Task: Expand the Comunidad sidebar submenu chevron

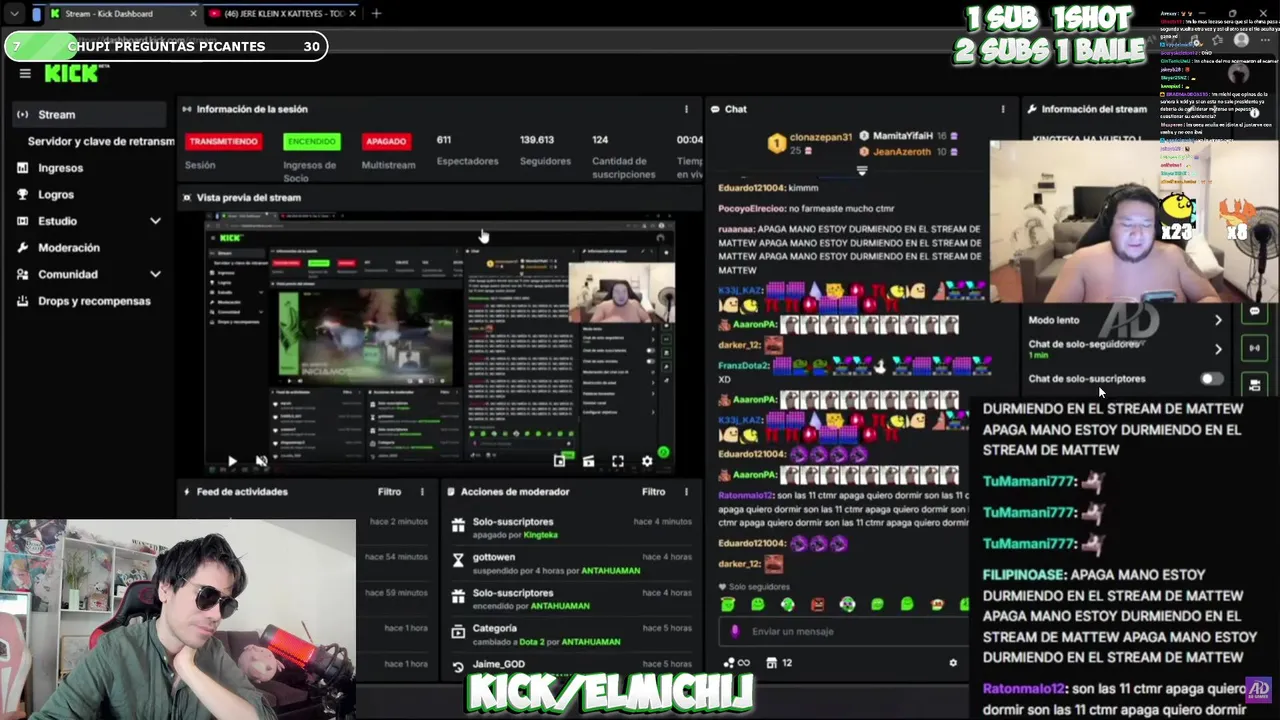Action: click(x=155, y=274)
